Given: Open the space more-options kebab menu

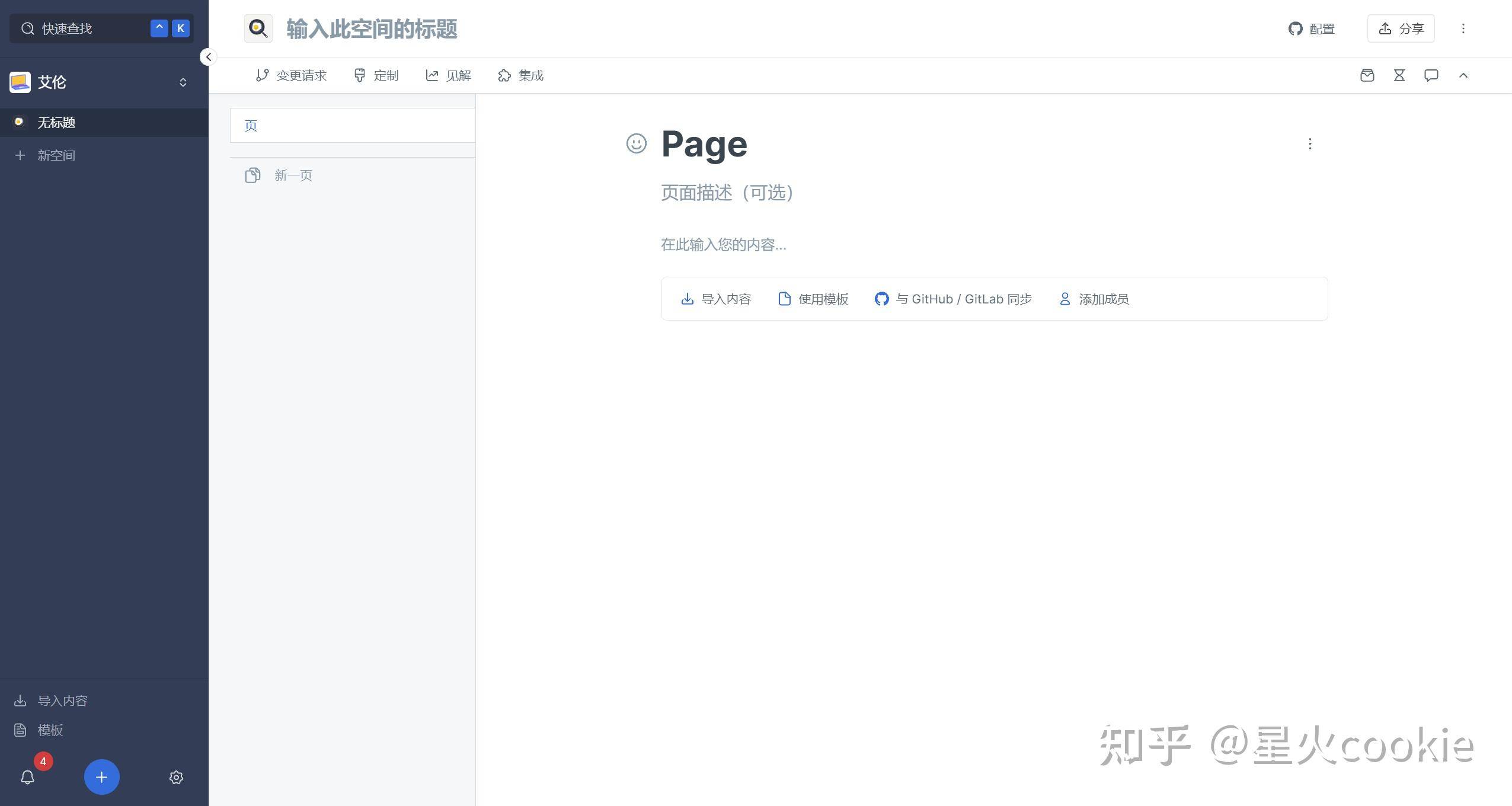Looking at the screenshot, I should coord(1463,28).
